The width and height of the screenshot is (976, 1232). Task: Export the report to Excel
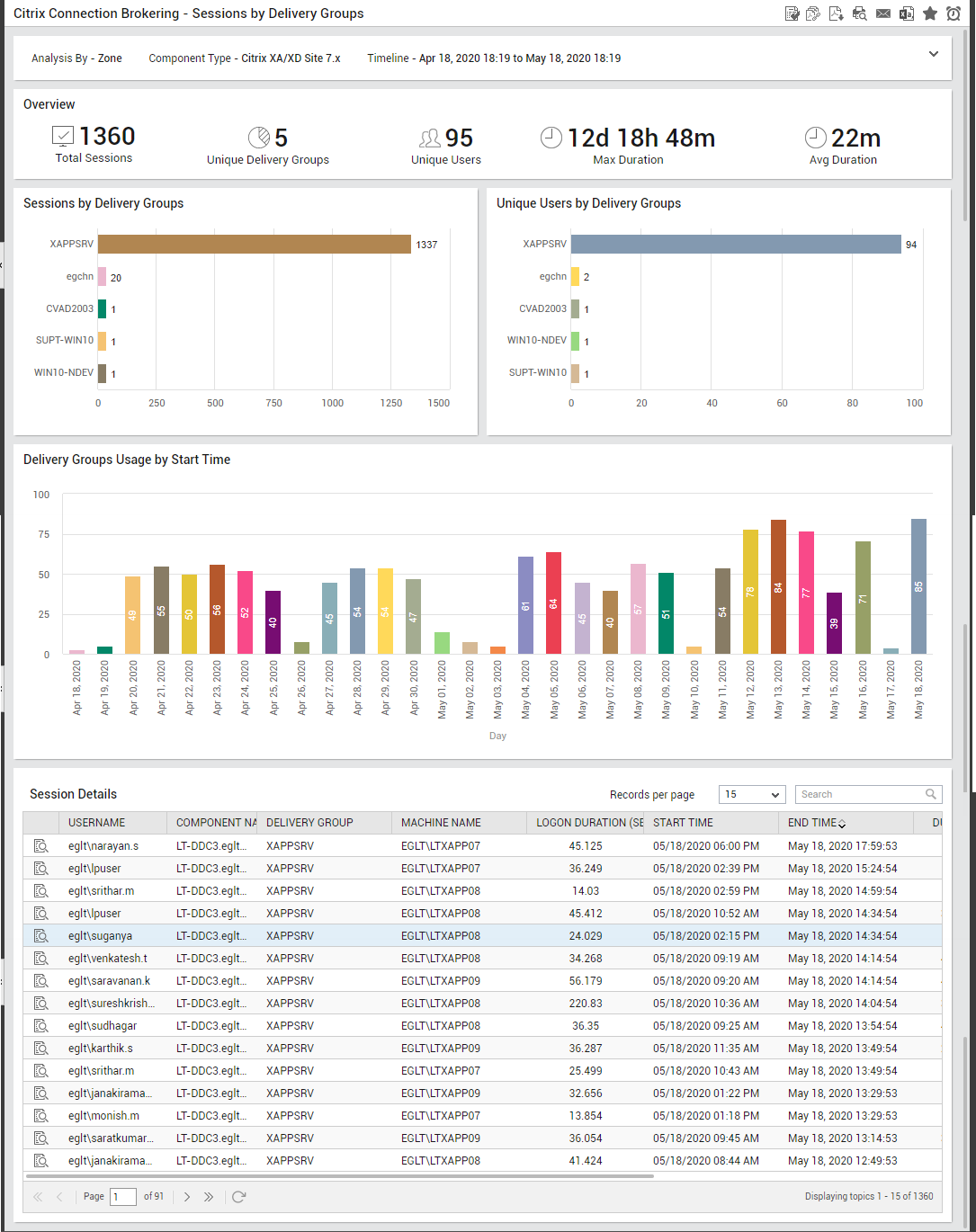click(x=907, y=13)
